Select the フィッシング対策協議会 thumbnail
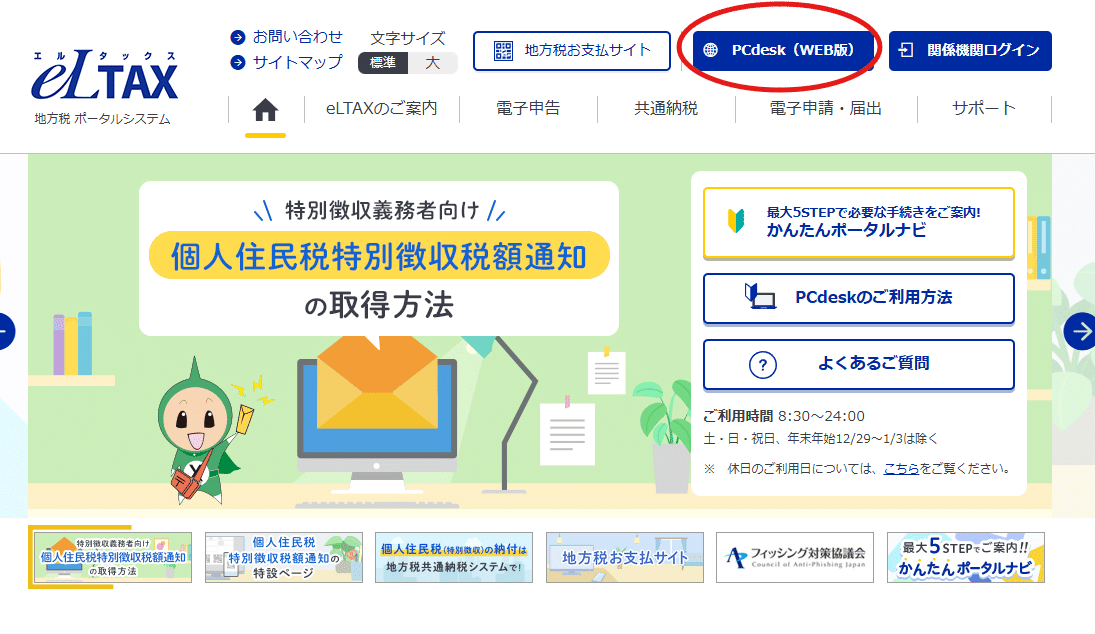Viewport: 1095px width, 634px height. [x=795, y=557]
